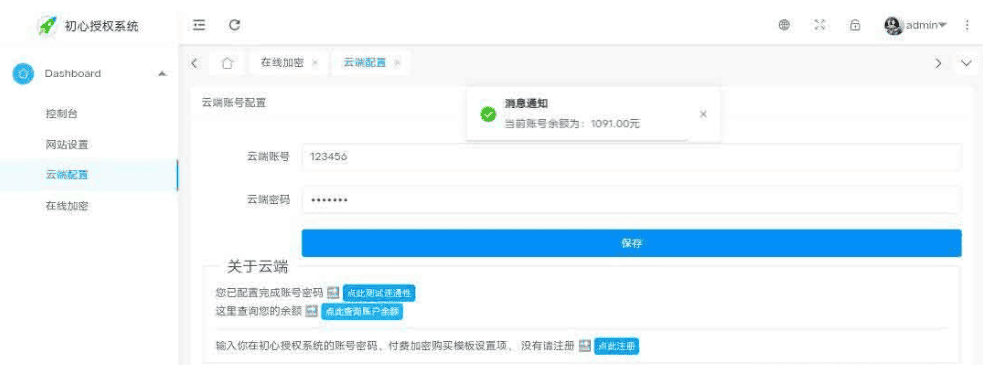Image resolution: width=983 pixels, height=365 pixels.
Task: Click the refresh icon in header
Action: (x=234, y=25)
